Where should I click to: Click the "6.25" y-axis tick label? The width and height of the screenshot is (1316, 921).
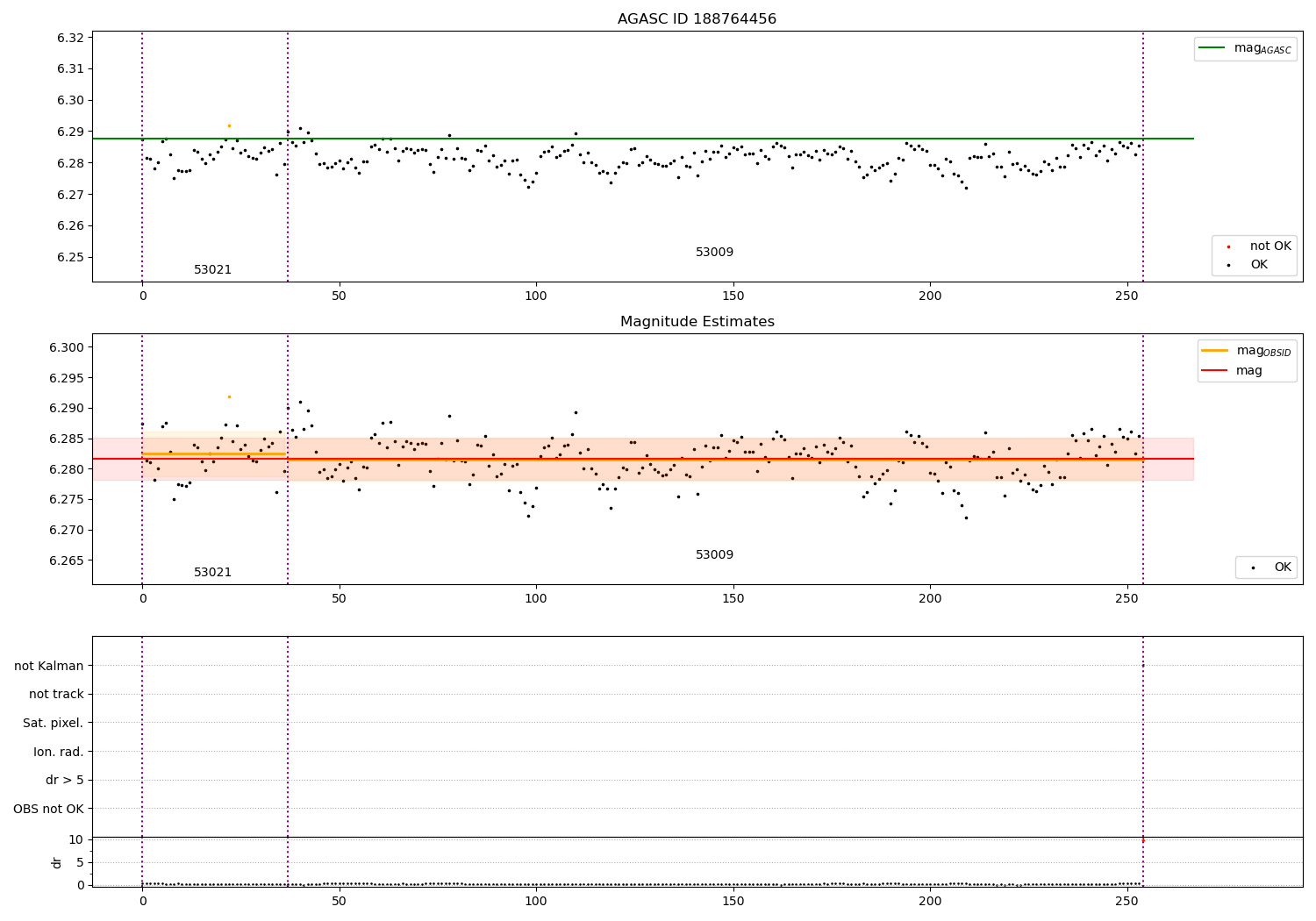click(x=70, y=257)
